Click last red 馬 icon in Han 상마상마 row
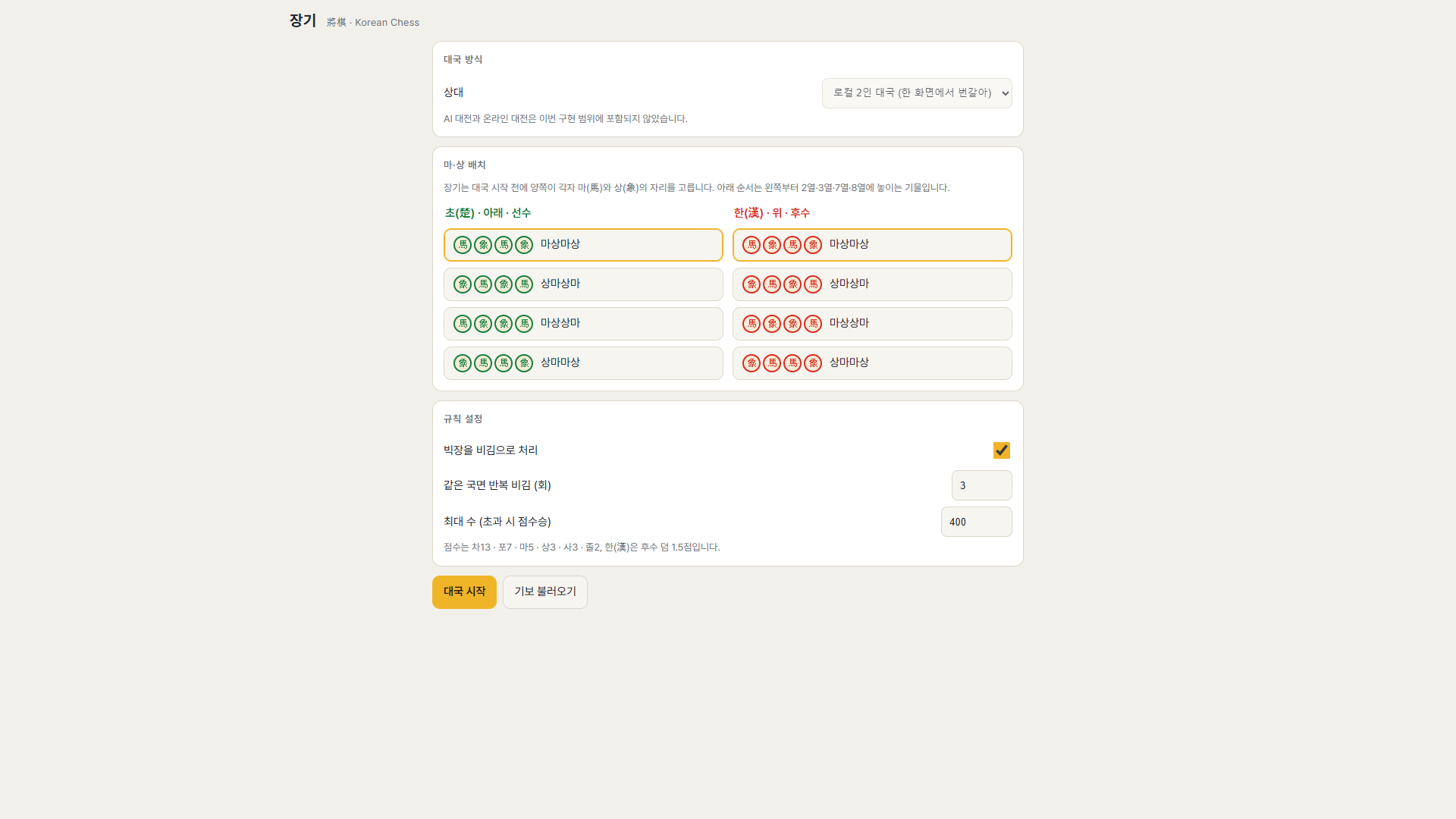 (x=813, y=284)
